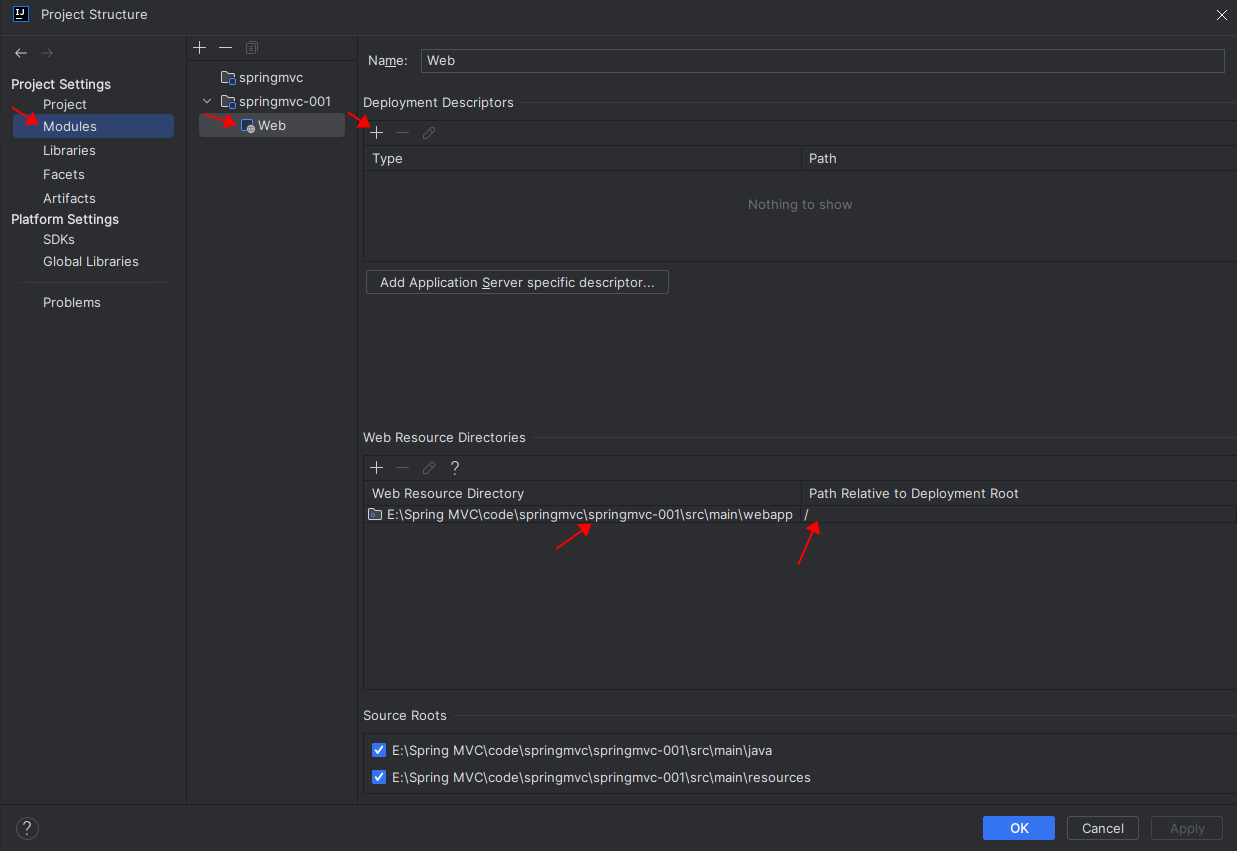Click the Name input field
The image size is (1237, 851).
point(822,60)
